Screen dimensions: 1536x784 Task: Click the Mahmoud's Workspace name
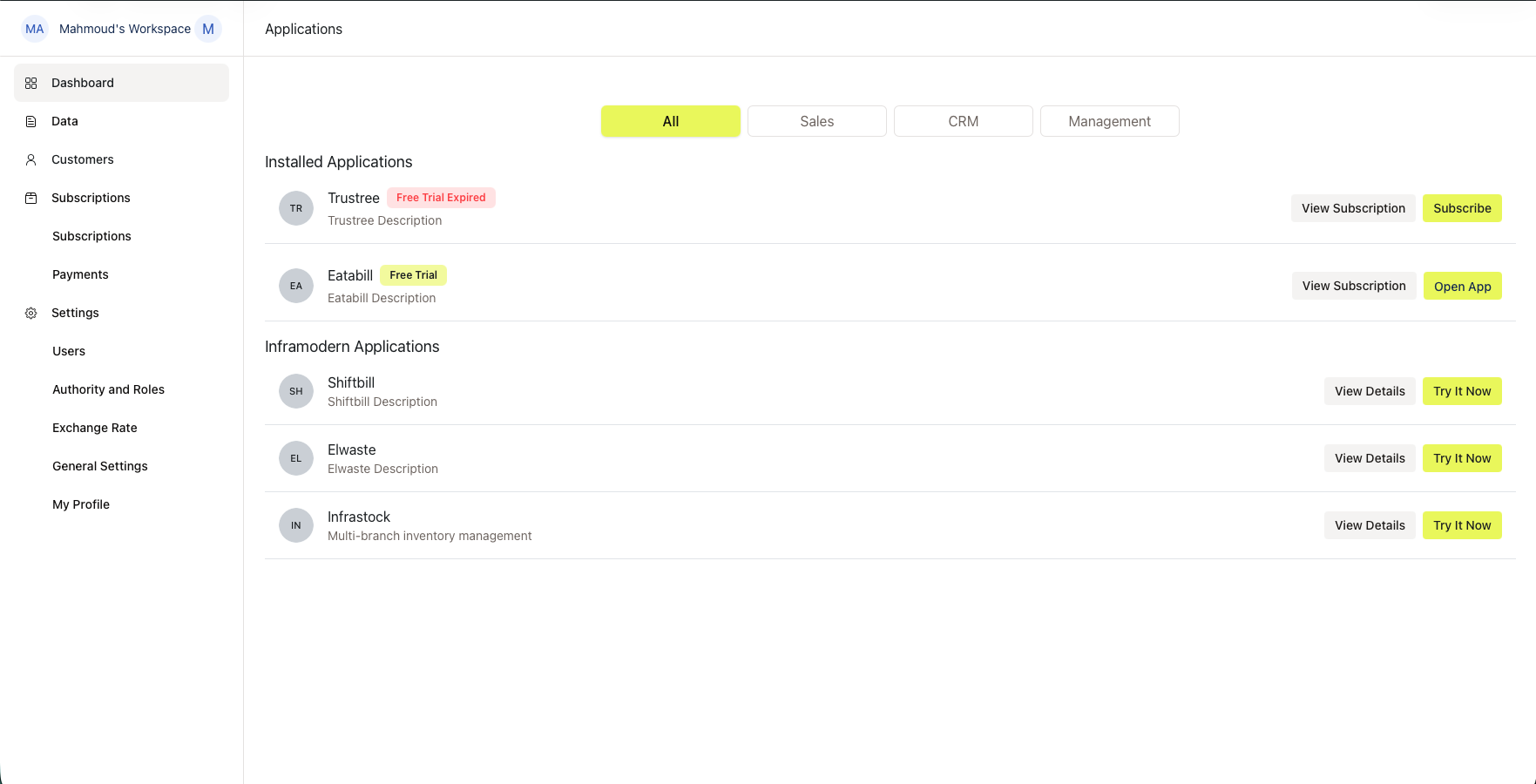[x=125, y=29]
